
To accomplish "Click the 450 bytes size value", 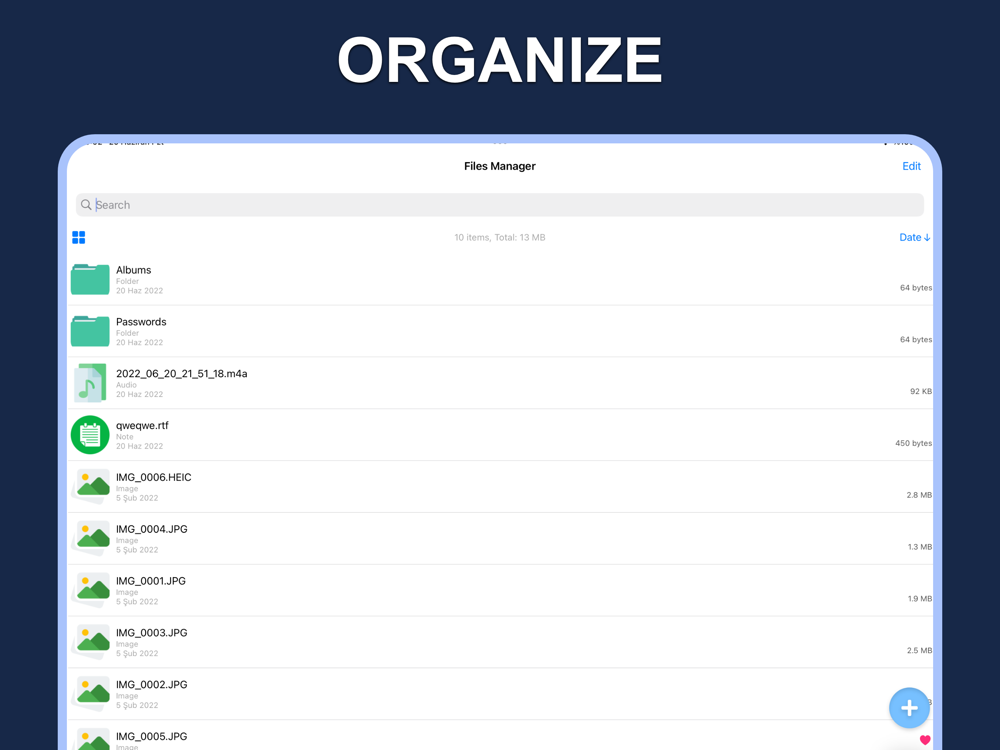I will pyautogui.click(x=913, y=443).
